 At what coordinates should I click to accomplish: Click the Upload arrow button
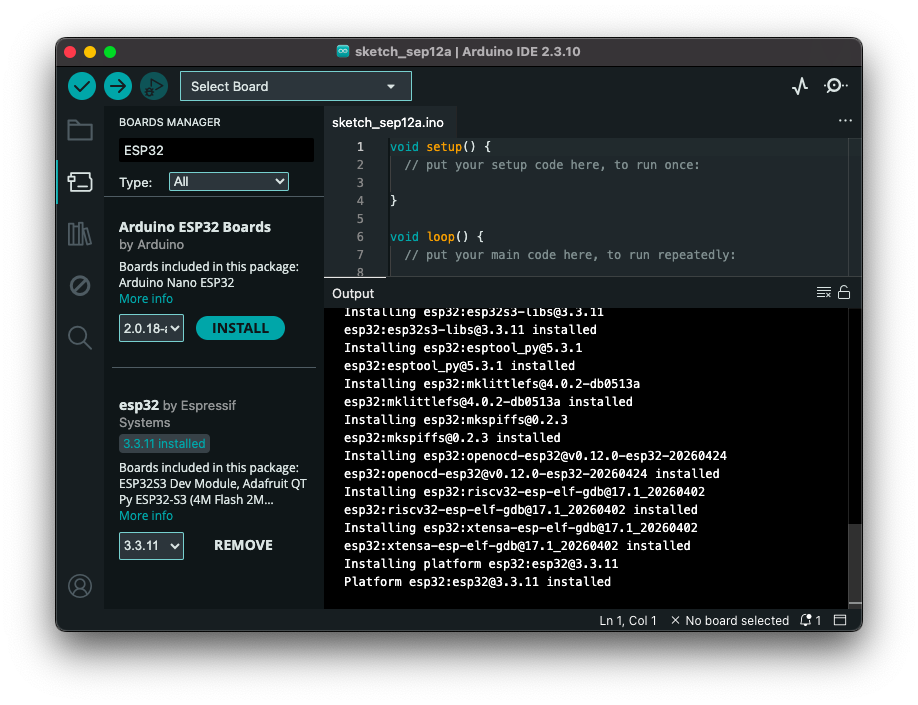[x=118, y=86]
